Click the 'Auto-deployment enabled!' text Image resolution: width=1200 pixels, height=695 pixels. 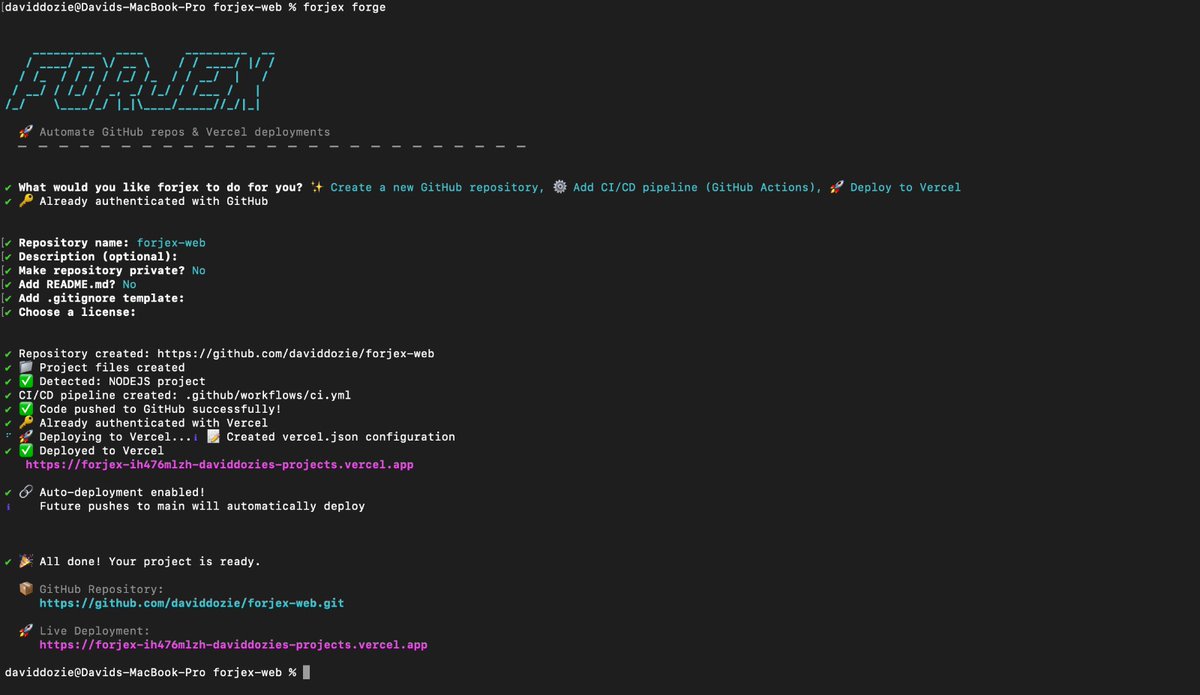click(122, 492)
